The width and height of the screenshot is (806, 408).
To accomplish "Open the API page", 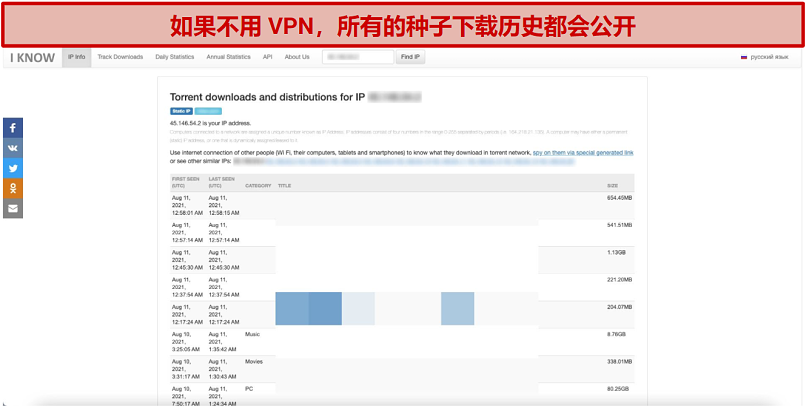I will tap(267, 57).
